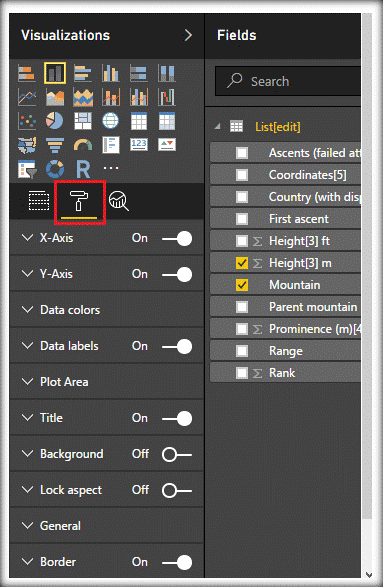Screen dimensions: 383x587
Task: Choose the KPI visual
Action: (167, 145)
